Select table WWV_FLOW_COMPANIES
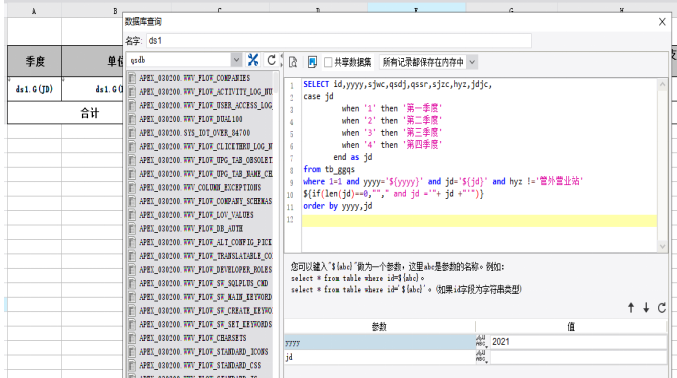Image resolution: width=677 pixels, height=378 pixels. 194,78
